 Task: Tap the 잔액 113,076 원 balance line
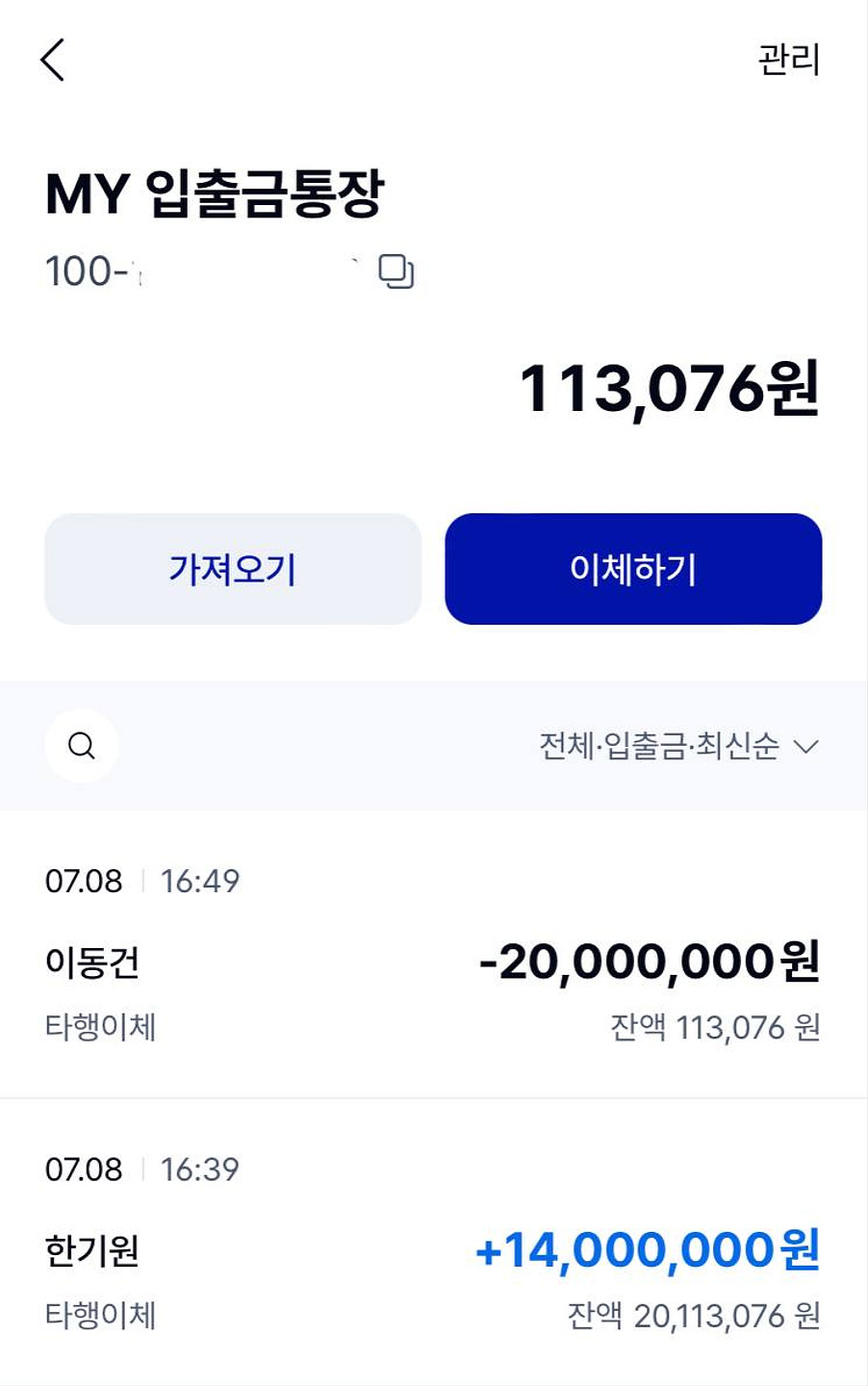(x=715, y=1028)
